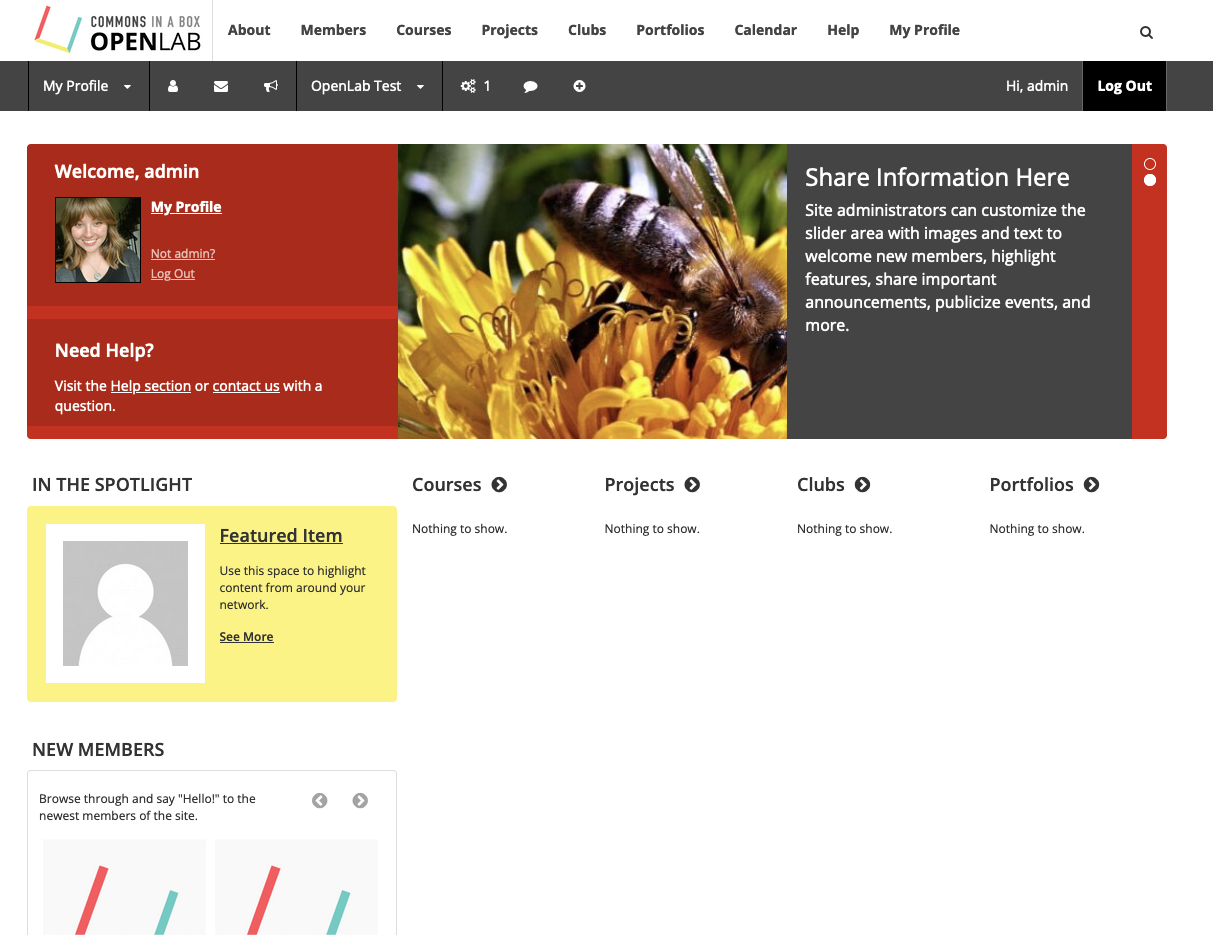This screenshot has height=935, width=1213.
Task: Click the 'NEW MEMBERS' heading
Action: [x=98, y=750]
